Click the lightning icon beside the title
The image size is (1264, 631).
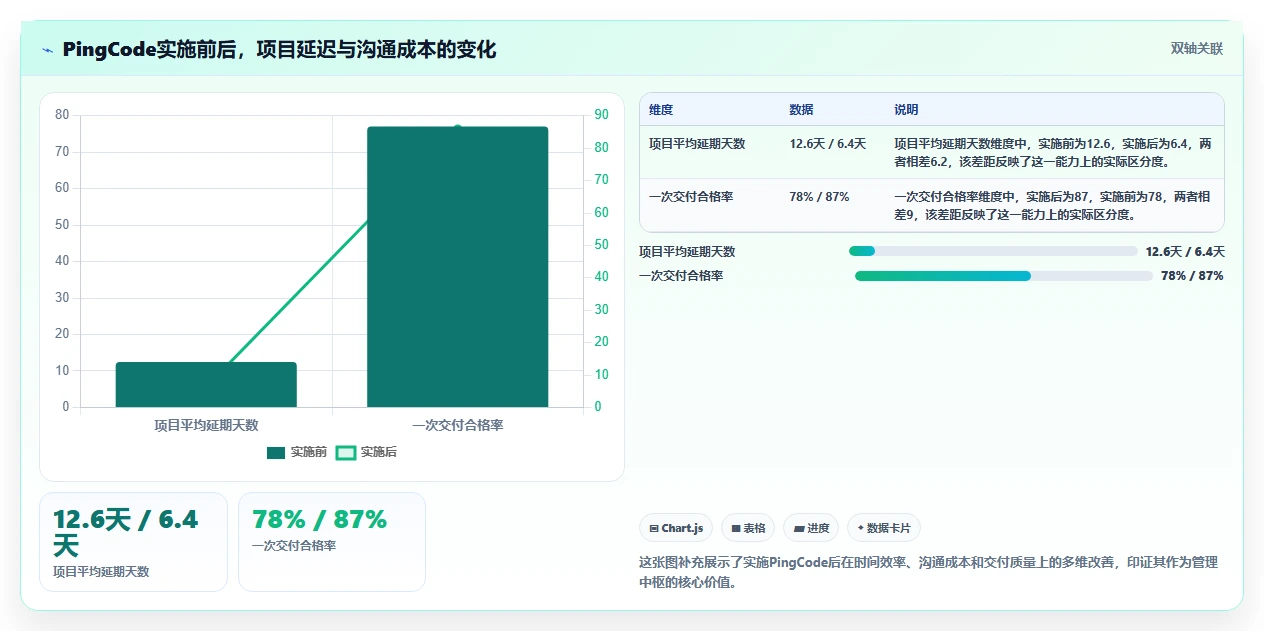[x=48, y=50]
